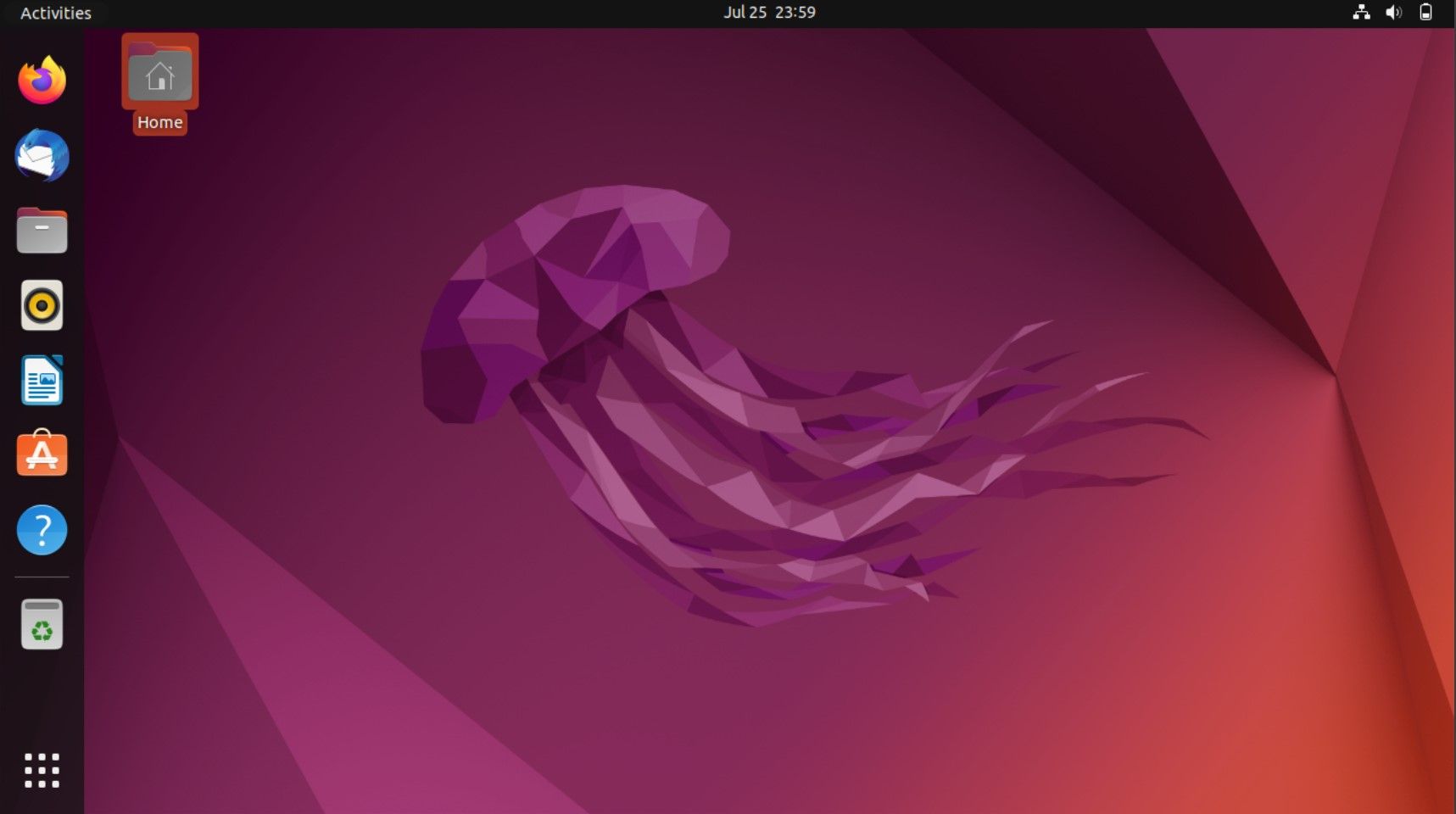This screenshot has width=1456, height=814.
Task: Click the "Home" label under the desktop folder
Action: tap(159, 121)
